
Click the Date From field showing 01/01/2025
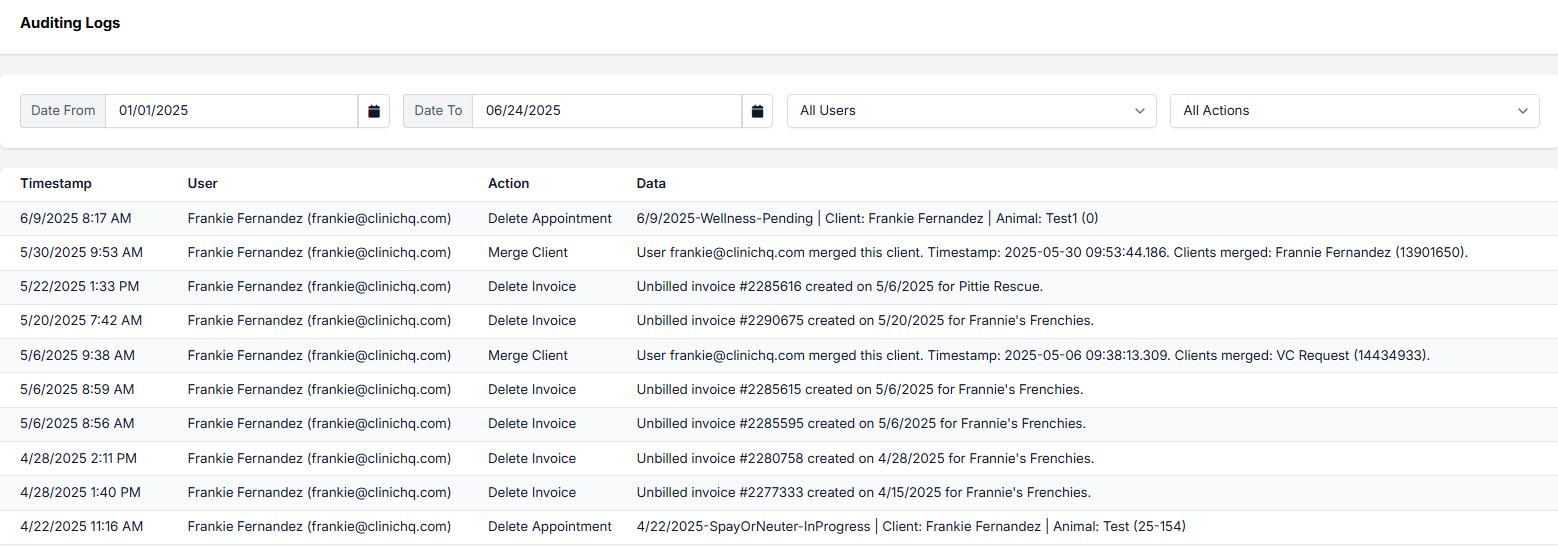coord(231,111)
